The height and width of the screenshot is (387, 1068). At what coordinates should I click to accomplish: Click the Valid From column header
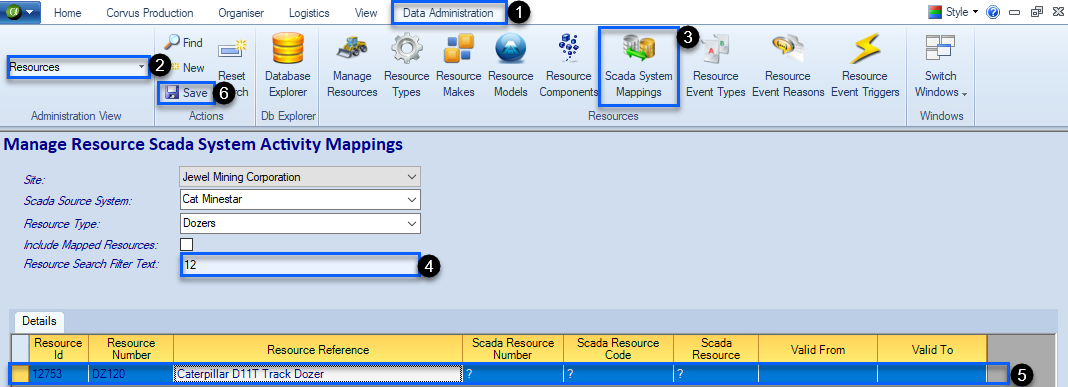point(817,350)
